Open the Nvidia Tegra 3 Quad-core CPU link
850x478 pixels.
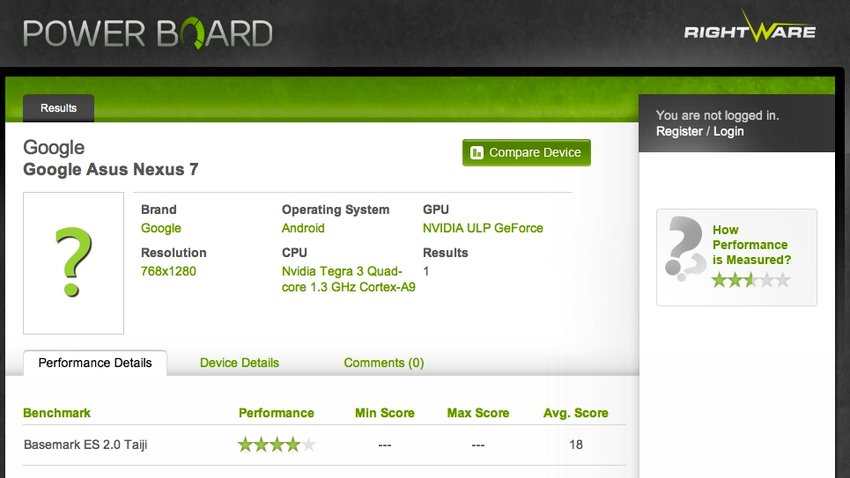click(x=349, y=279)
